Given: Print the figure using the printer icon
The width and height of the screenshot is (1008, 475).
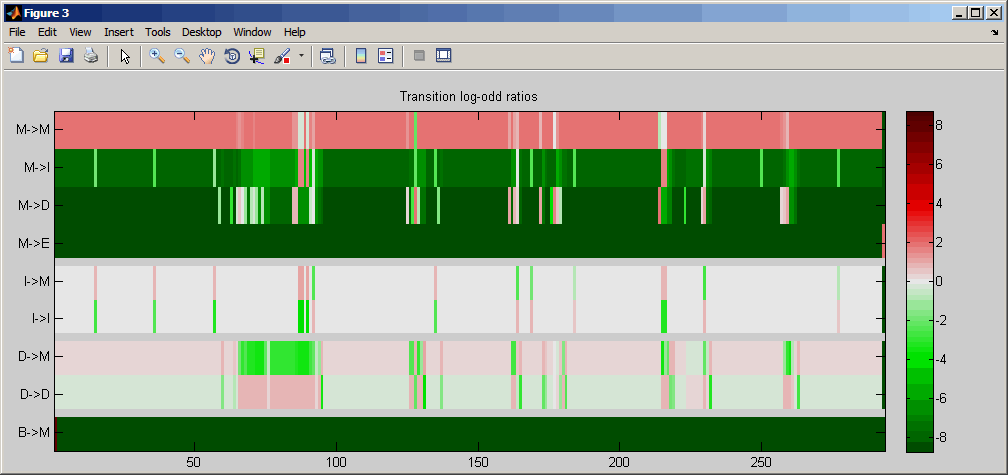Looking at the screenshot, I should point(91,56).
